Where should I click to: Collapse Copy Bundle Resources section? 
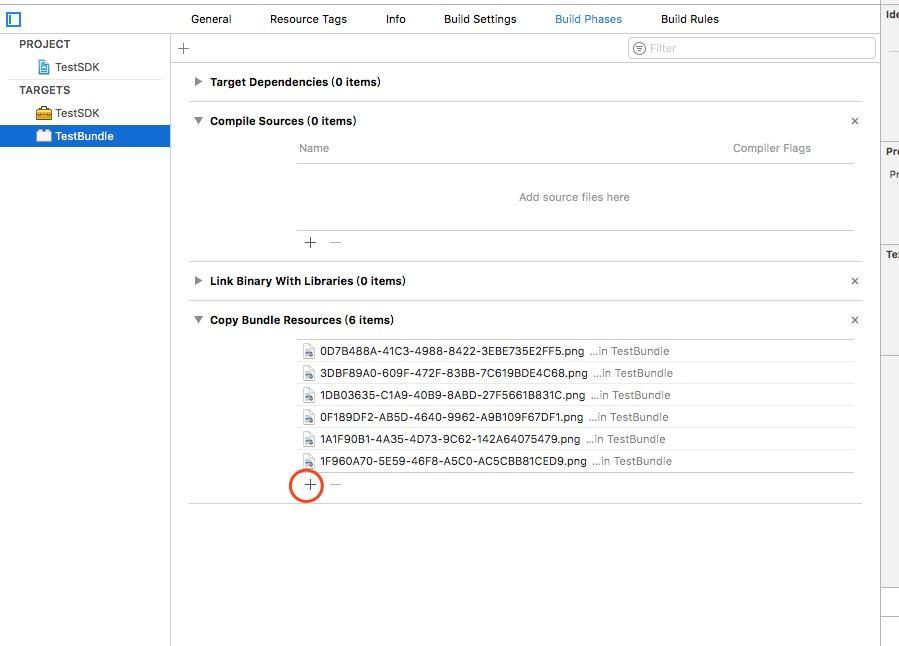(198, 320)
